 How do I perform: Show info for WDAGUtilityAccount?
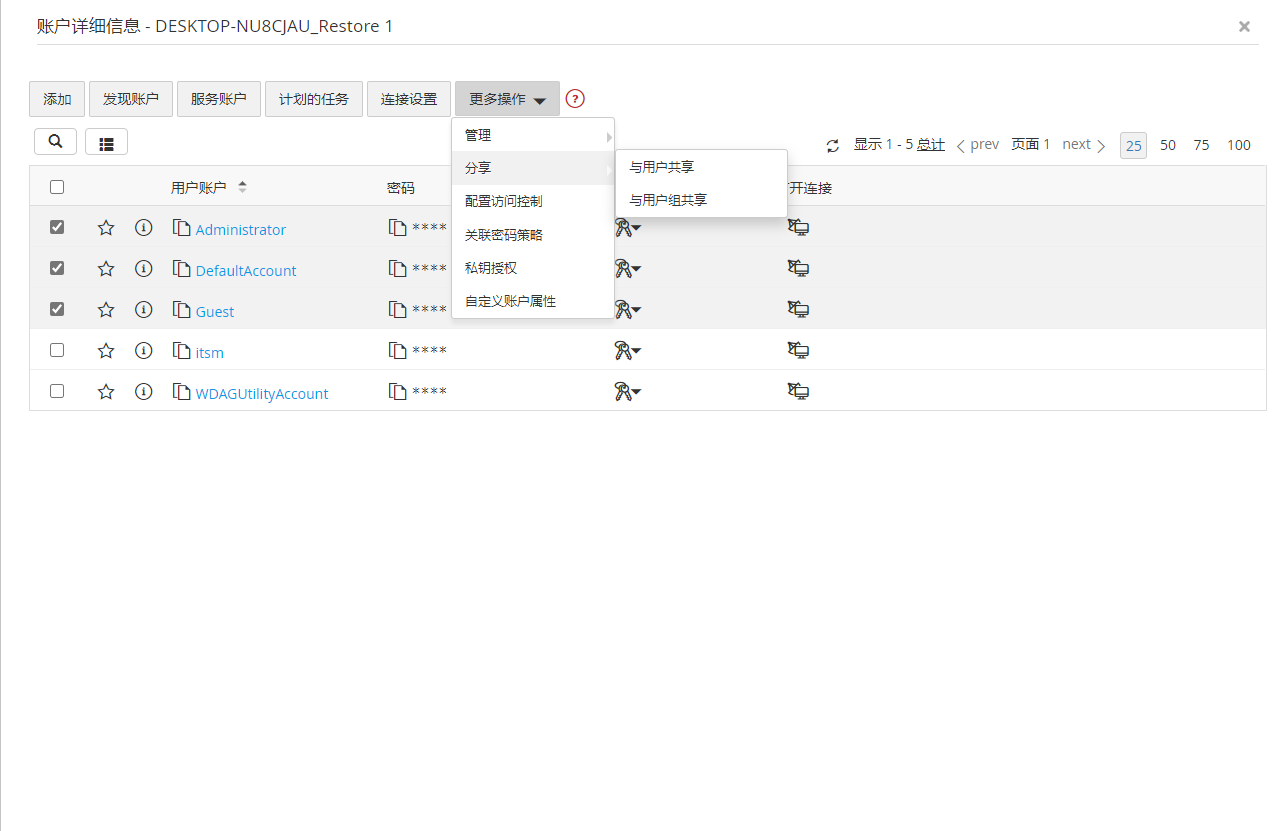(143, 392)
